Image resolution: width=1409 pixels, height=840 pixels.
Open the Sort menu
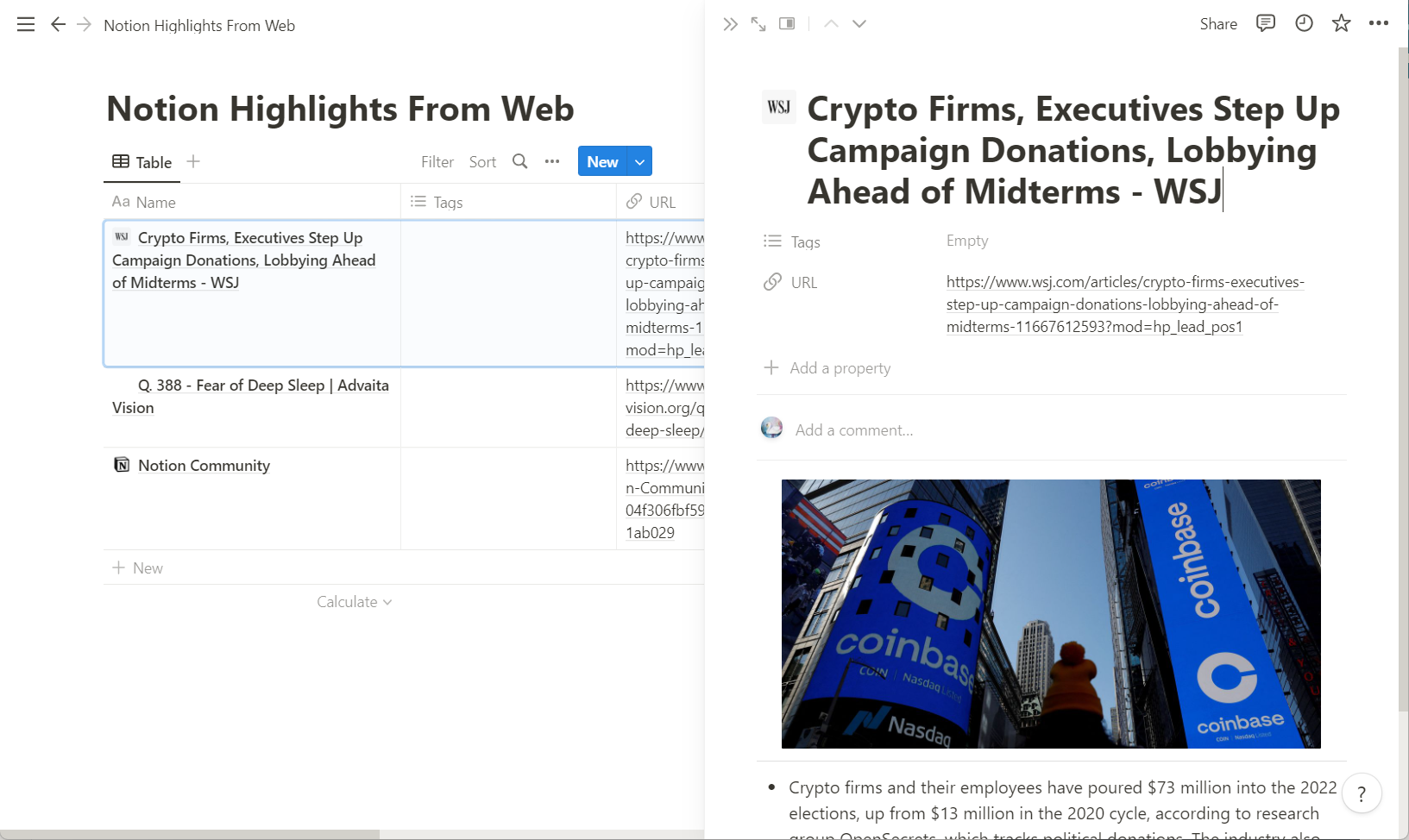tap(482, 161)
